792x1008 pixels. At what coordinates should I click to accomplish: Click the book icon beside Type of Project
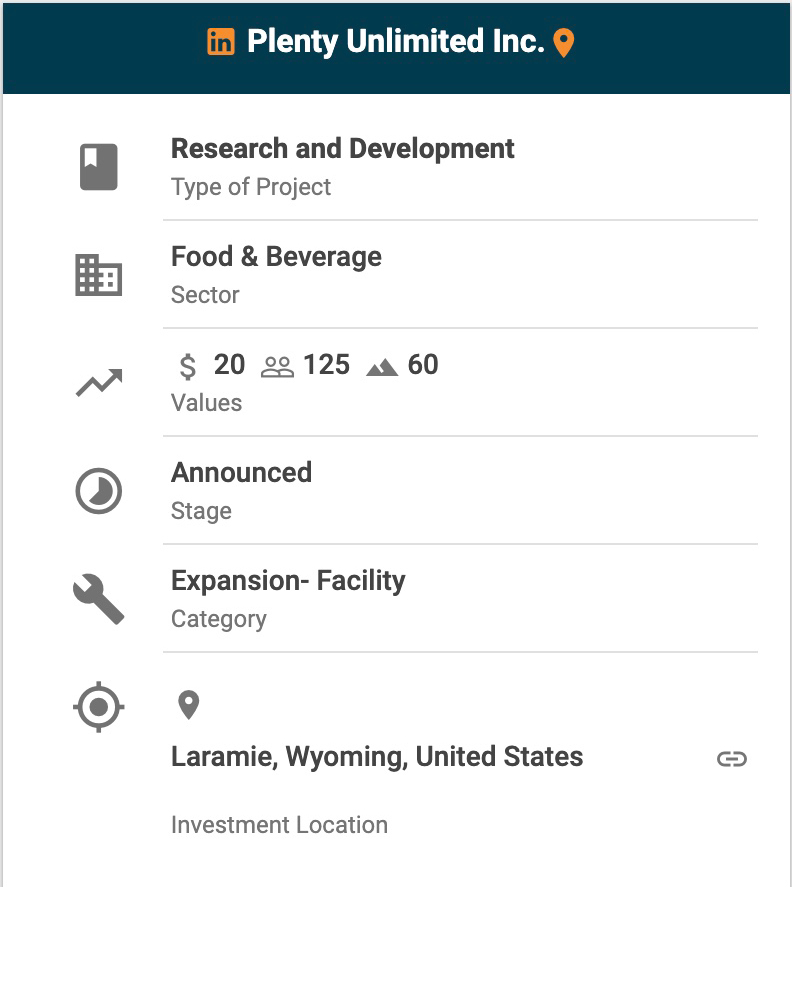tap(99, 167)
